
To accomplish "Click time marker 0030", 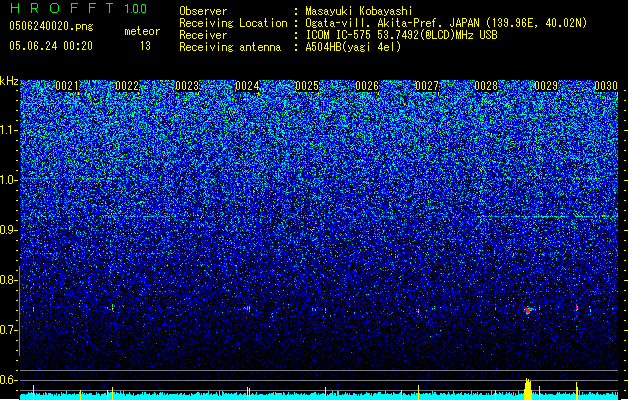I will (x=606, y=86).
